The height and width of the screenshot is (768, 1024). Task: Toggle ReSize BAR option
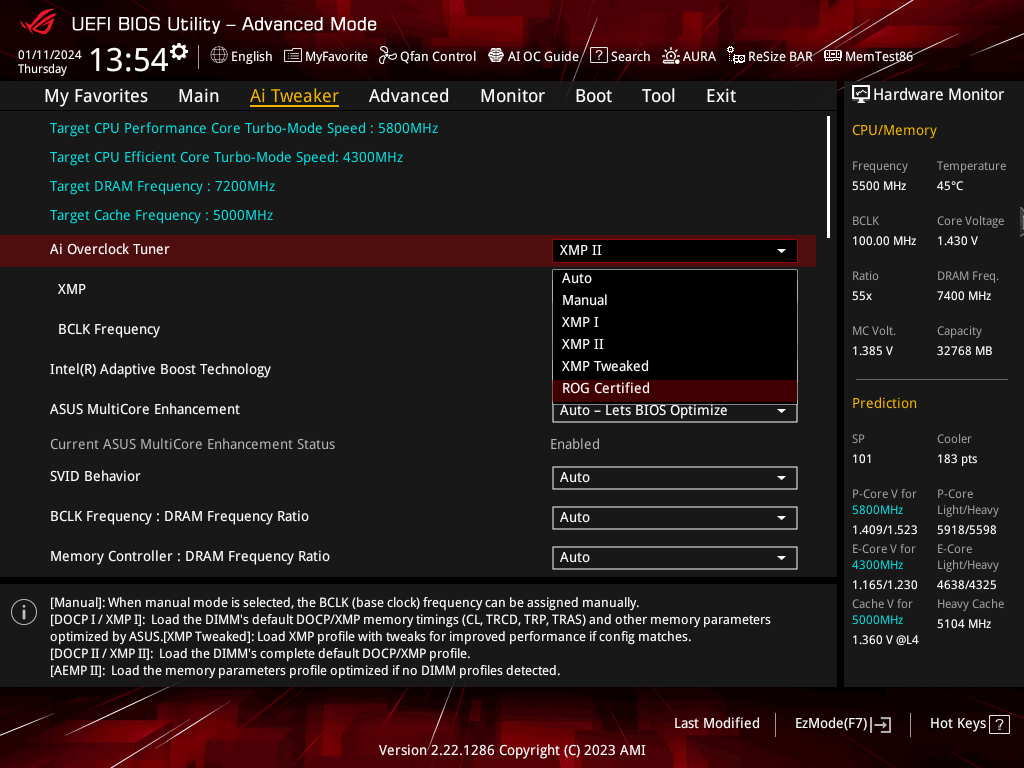point(770,56)
